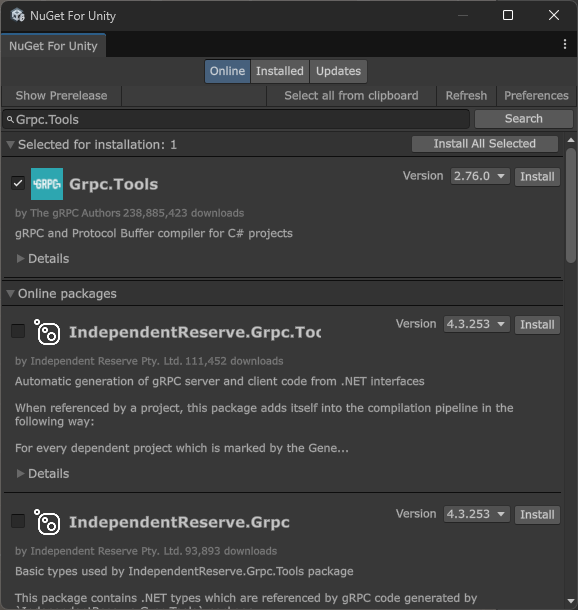Click Install All Selected

(x=485, y=144)
